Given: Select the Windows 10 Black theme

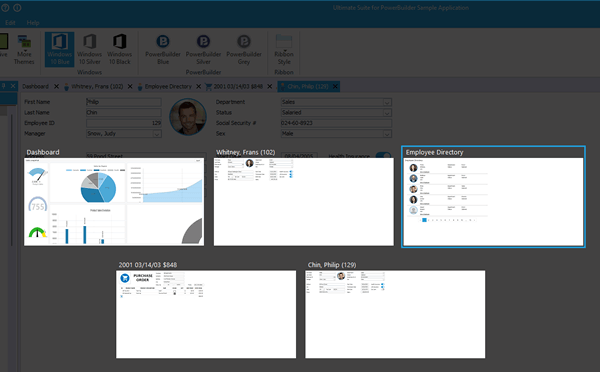Looking at the screenshot, I should [119, 50].
